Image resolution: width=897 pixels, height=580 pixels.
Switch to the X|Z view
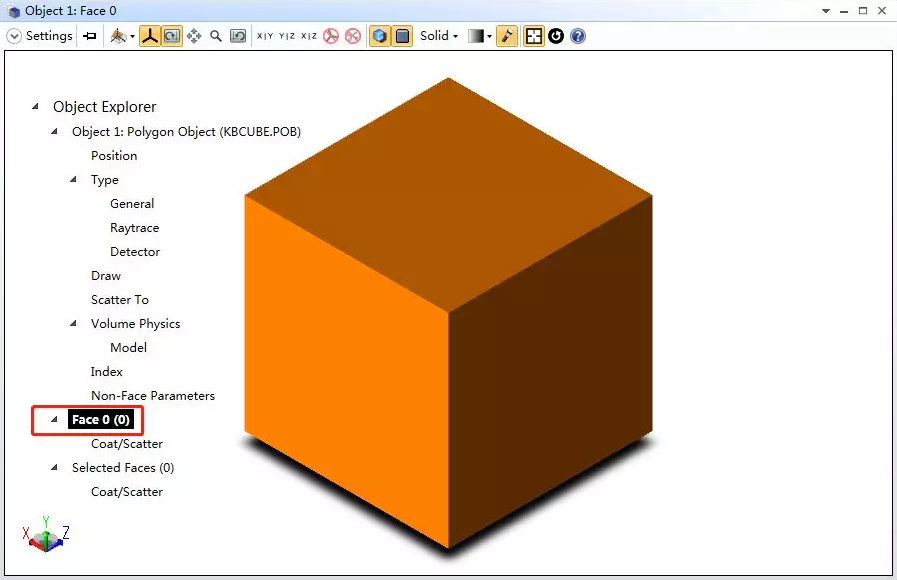click(309, 36)
